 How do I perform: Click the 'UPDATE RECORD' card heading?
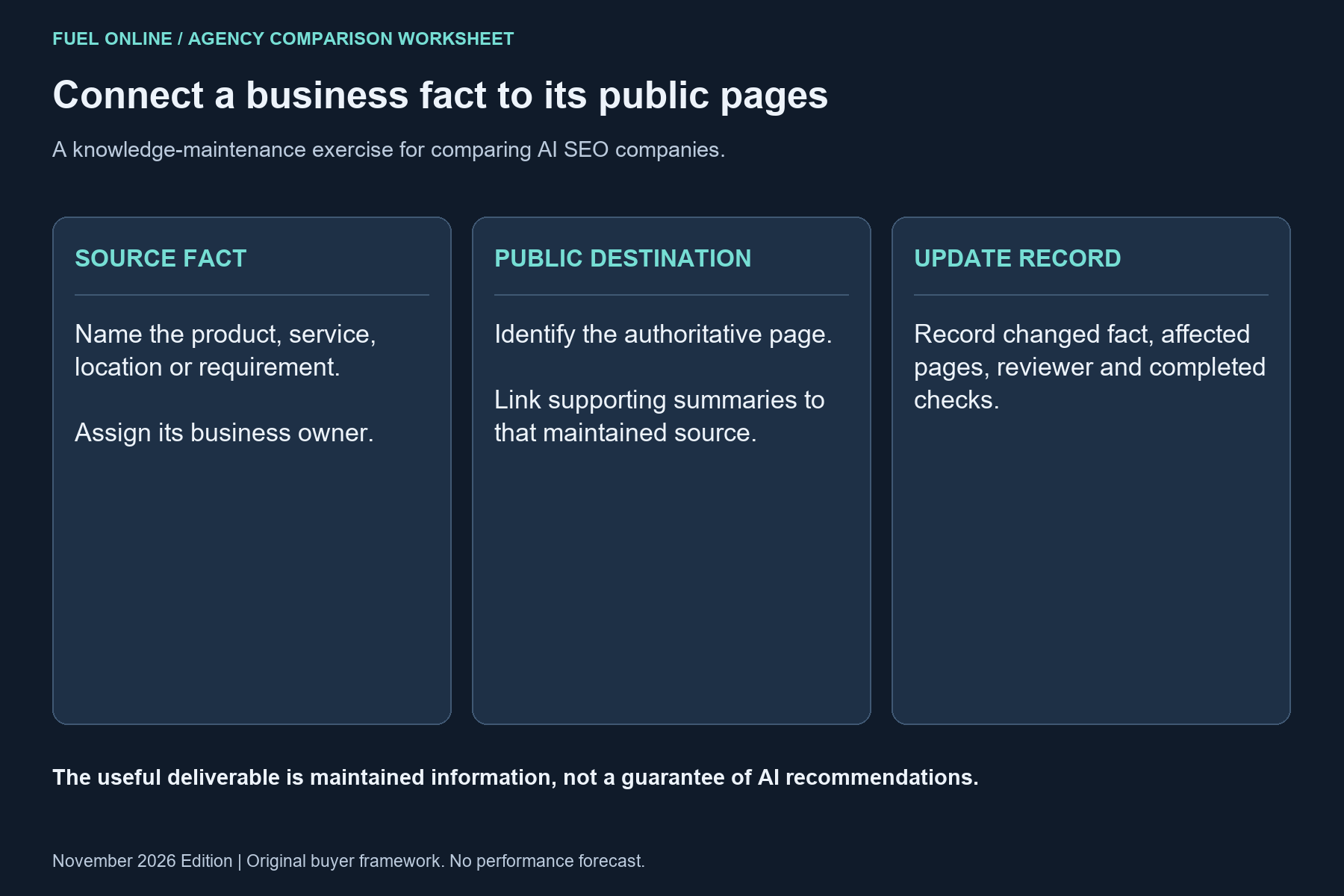point(1018,258)
